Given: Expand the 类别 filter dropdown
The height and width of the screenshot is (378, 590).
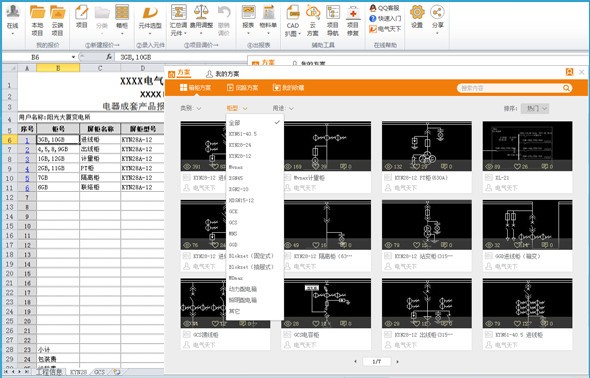Looking at the screenshot, I should (x=190, y=108).
